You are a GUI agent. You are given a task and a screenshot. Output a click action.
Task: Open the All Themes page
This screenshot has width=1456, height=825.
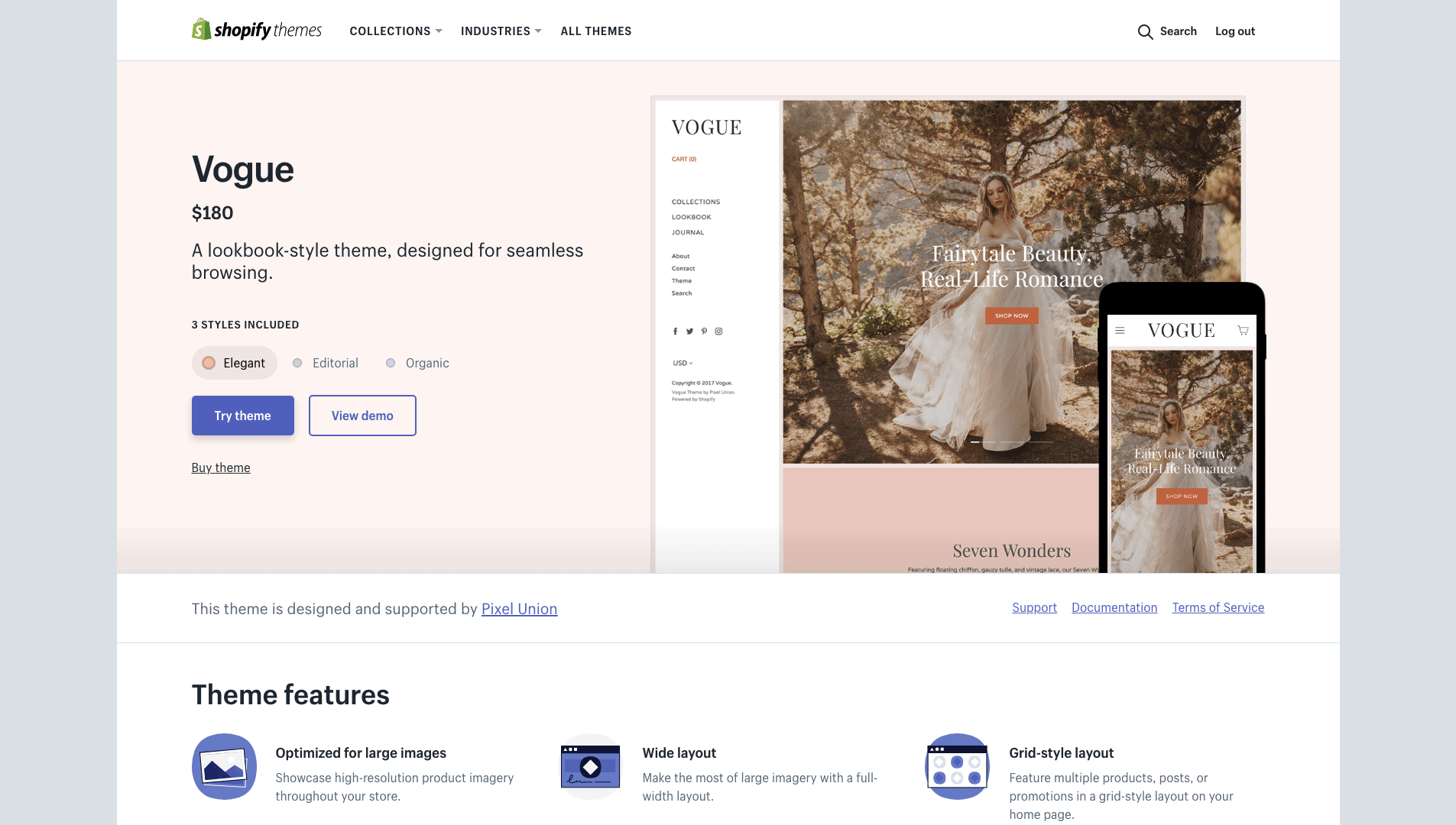pos(596,31)
